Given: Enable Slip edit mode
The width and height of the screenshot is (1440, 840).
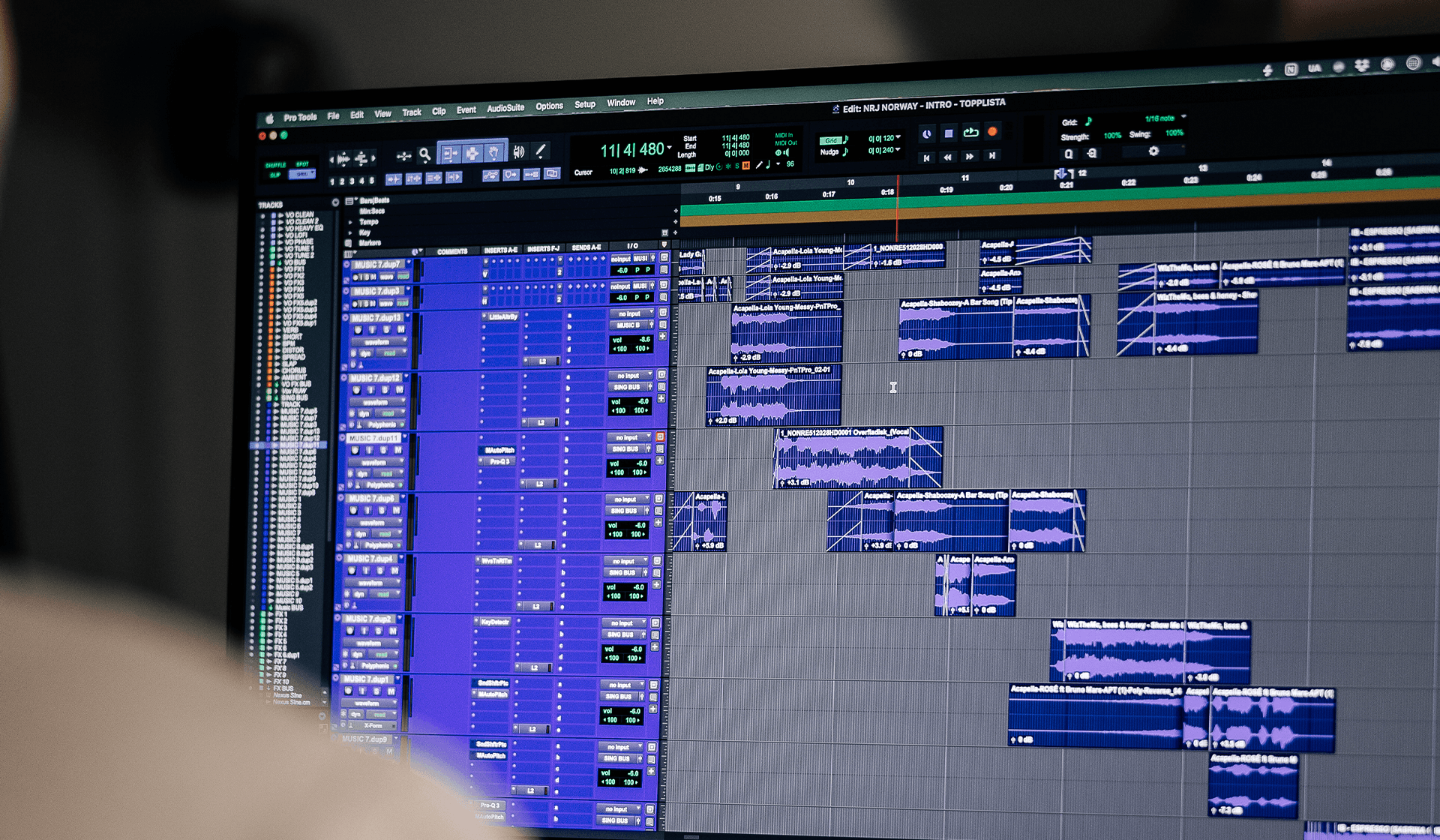Looking at the screenshot, I should click(x=275, y=175).
